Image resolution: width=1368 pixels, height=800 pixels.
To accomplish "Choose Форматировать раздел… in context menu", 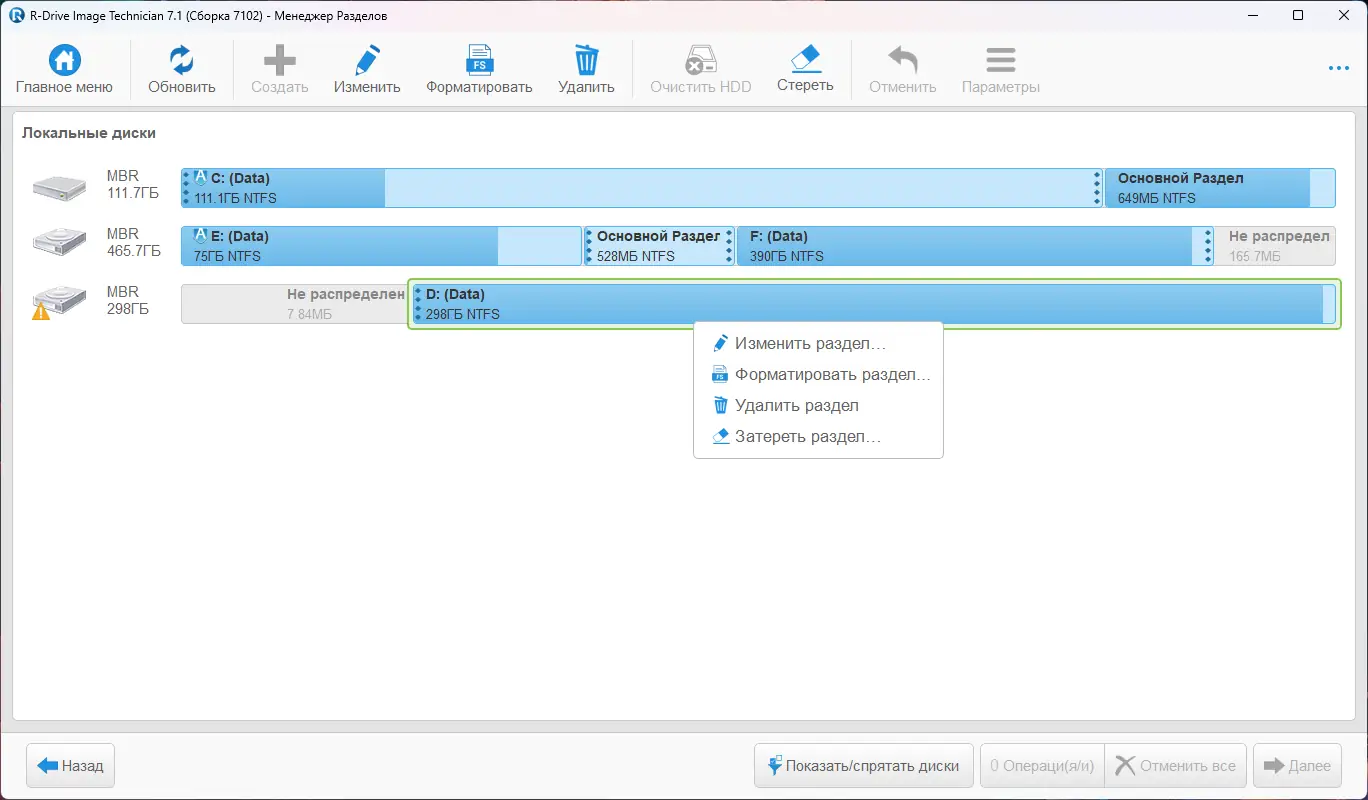I will pos(818,375).
